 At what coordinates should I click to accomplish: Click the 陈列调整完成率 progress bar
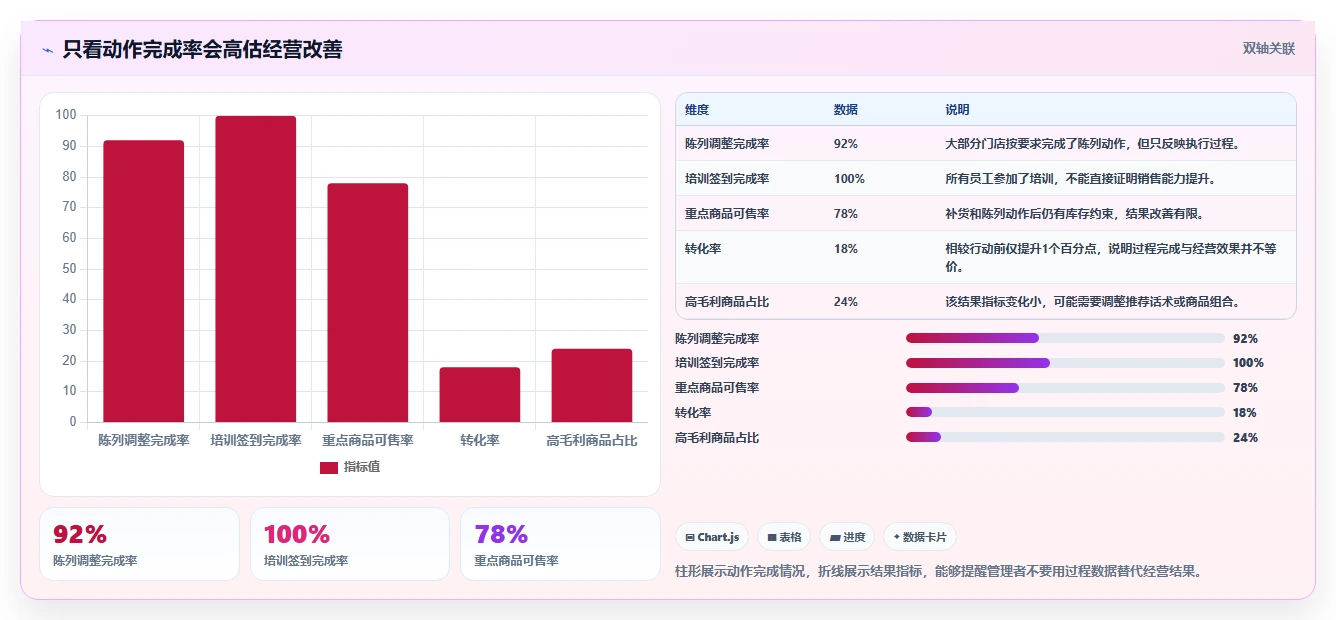(1065, 338)
